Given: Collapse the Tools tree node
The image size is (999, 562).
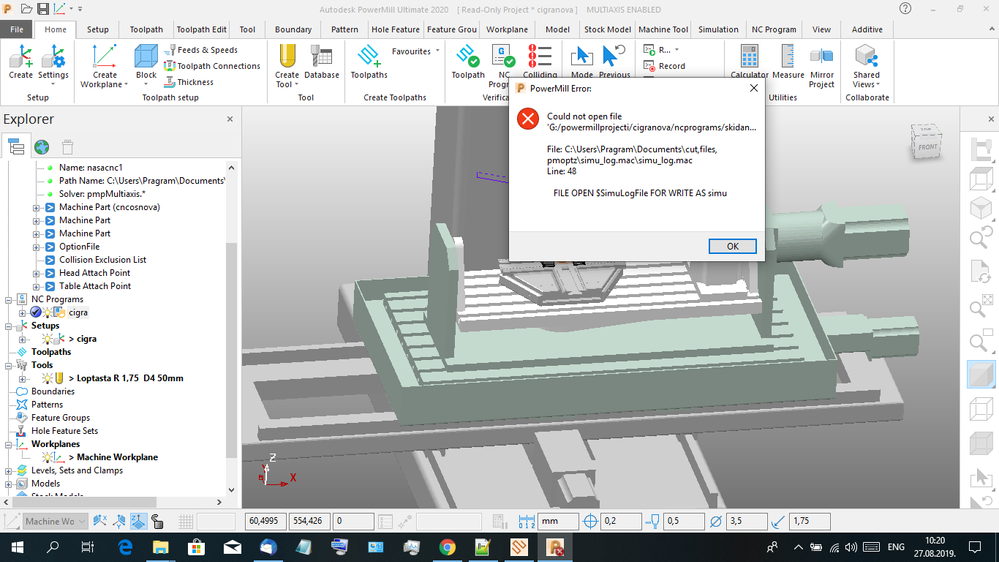Looking at the screenshot, I should [9, 365].
